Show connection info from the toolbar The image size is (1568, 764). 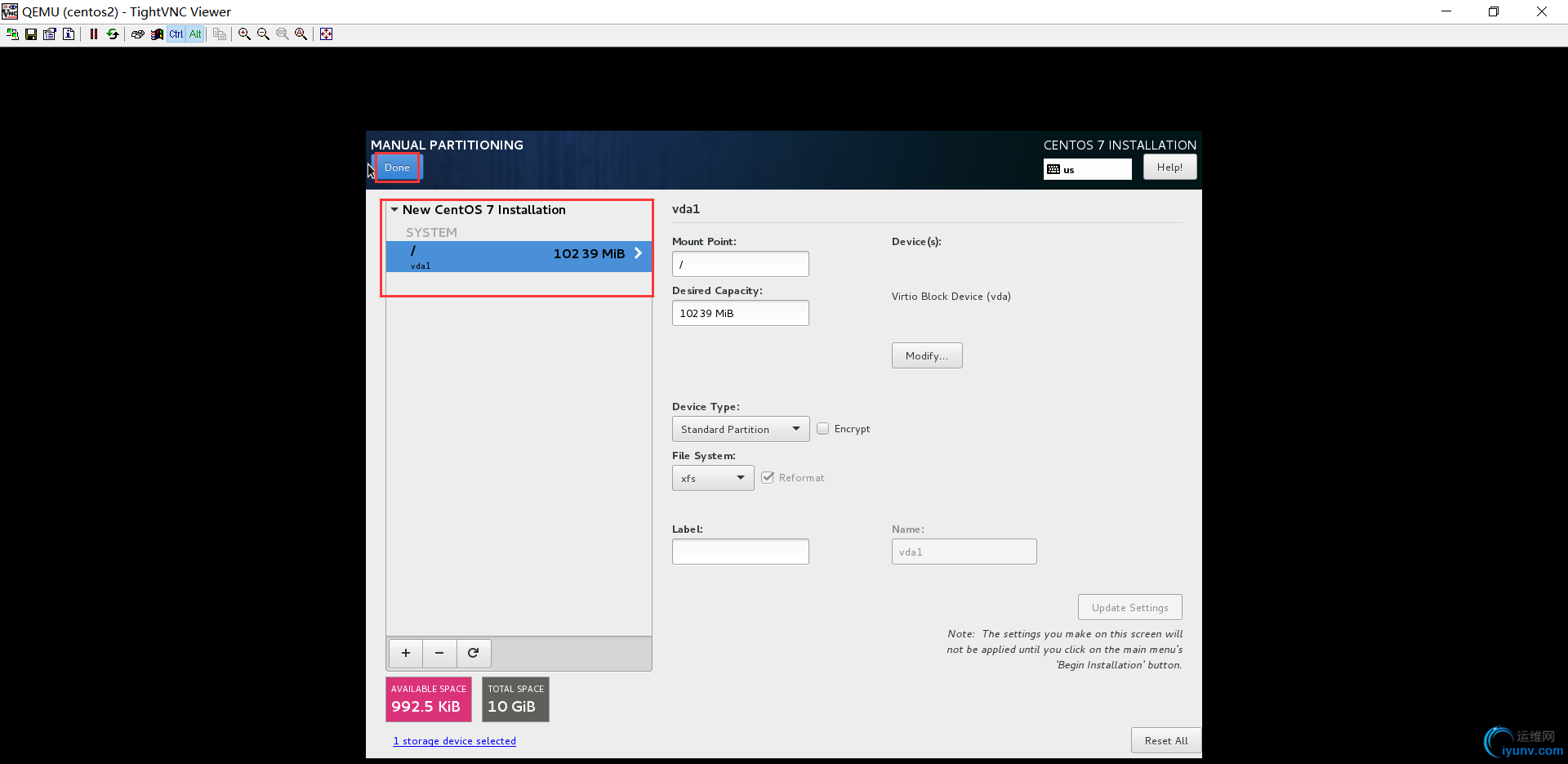69,34
